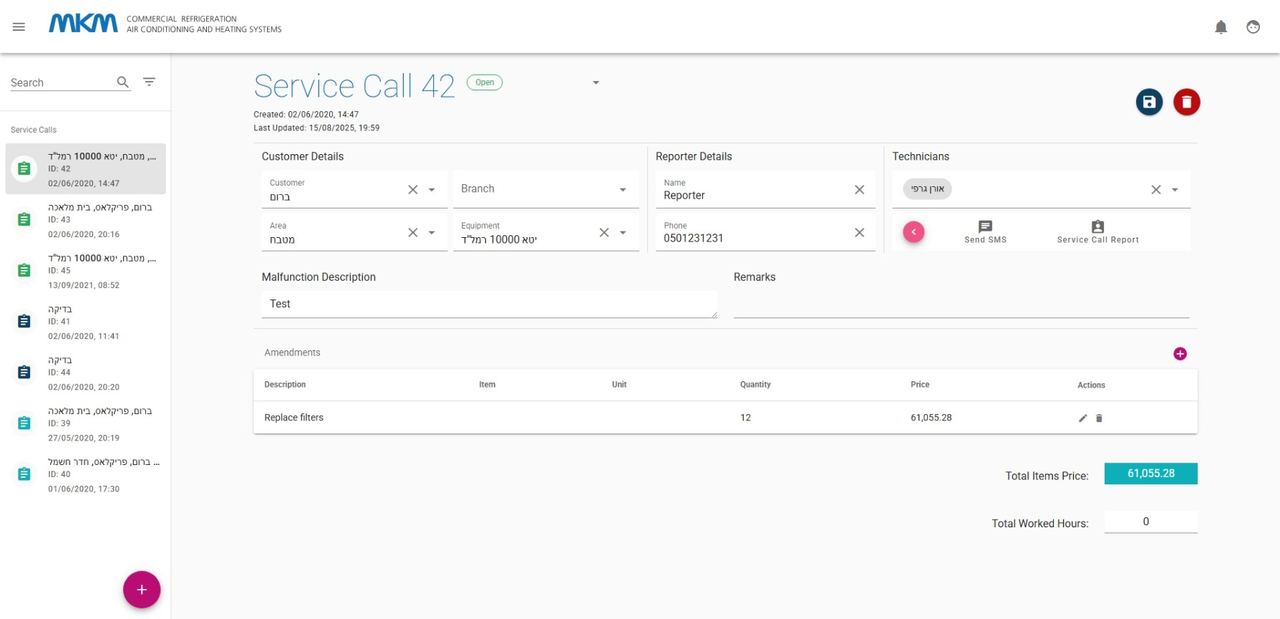Open the user account avatar icon
1280x619 pixels.
(1253, 27)
